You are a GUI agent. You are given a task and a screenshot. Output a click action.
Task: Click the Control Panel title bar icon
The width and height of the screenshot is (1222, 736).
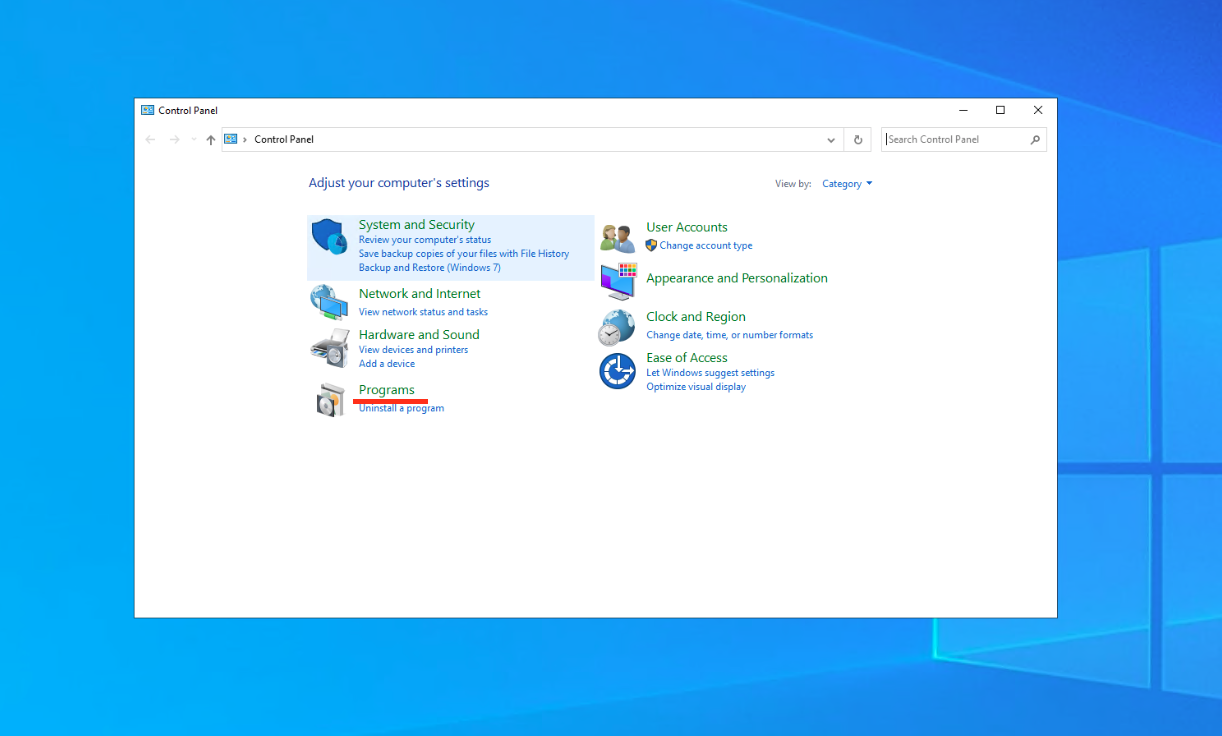point(147,110)
